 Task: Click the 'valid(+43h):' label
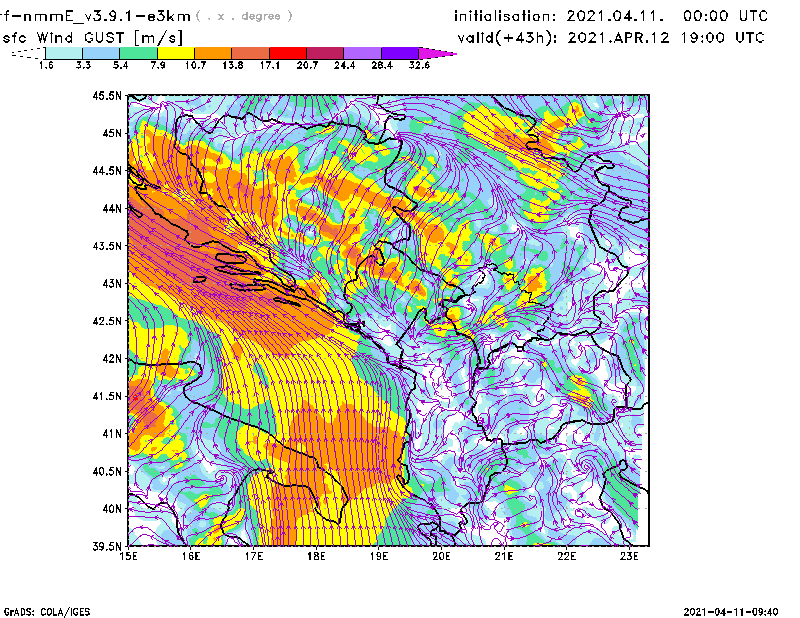(507, 38)
